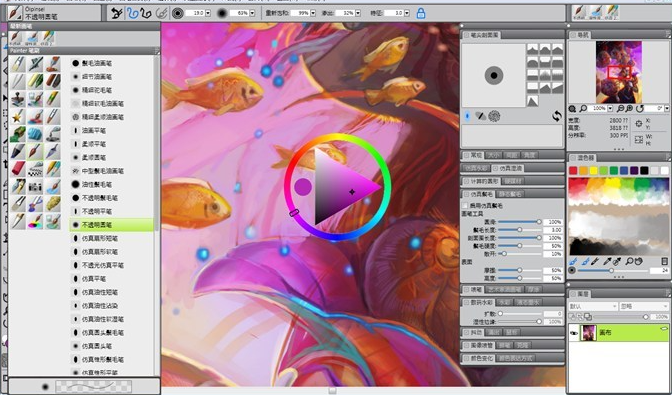Select 鬃毛油画笔 brush variant
This screenshot has width=672, height=395.
(111, 63)
